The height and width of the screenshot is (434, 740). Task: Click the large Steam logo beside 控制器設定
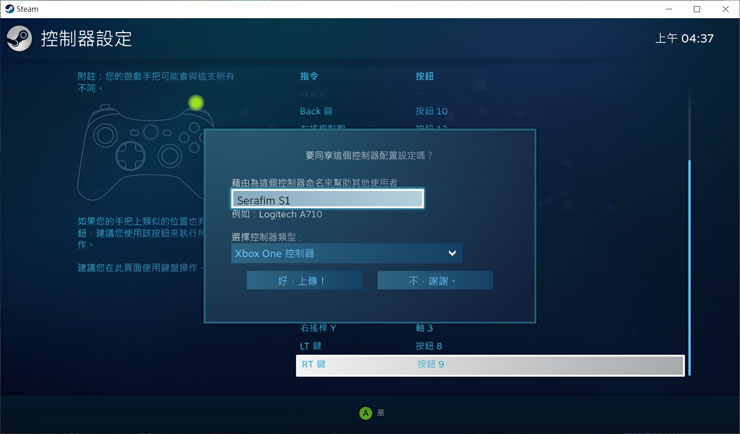point(19,39)
